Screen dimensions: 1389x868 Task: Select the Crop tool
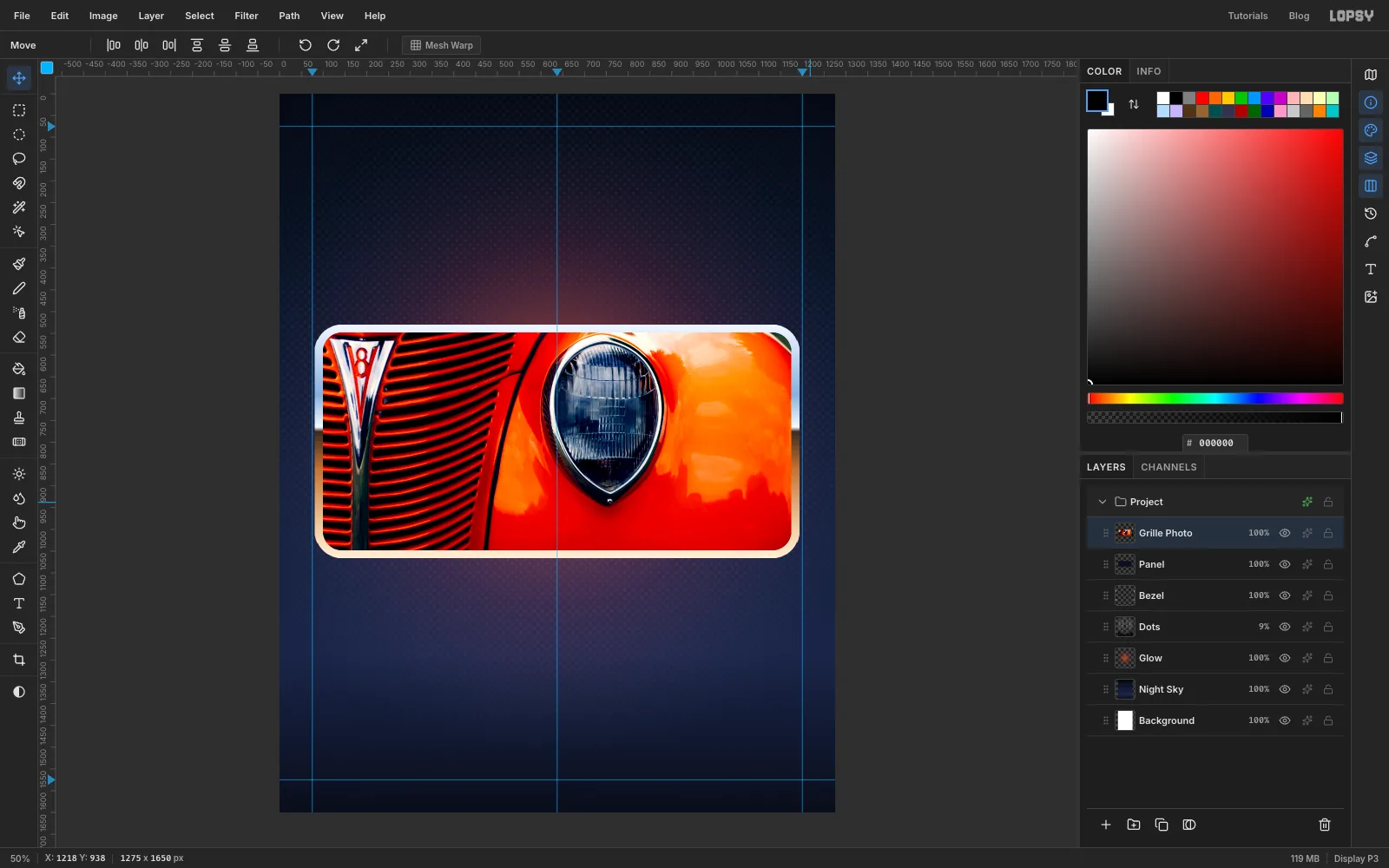click(x=19, y=660)
